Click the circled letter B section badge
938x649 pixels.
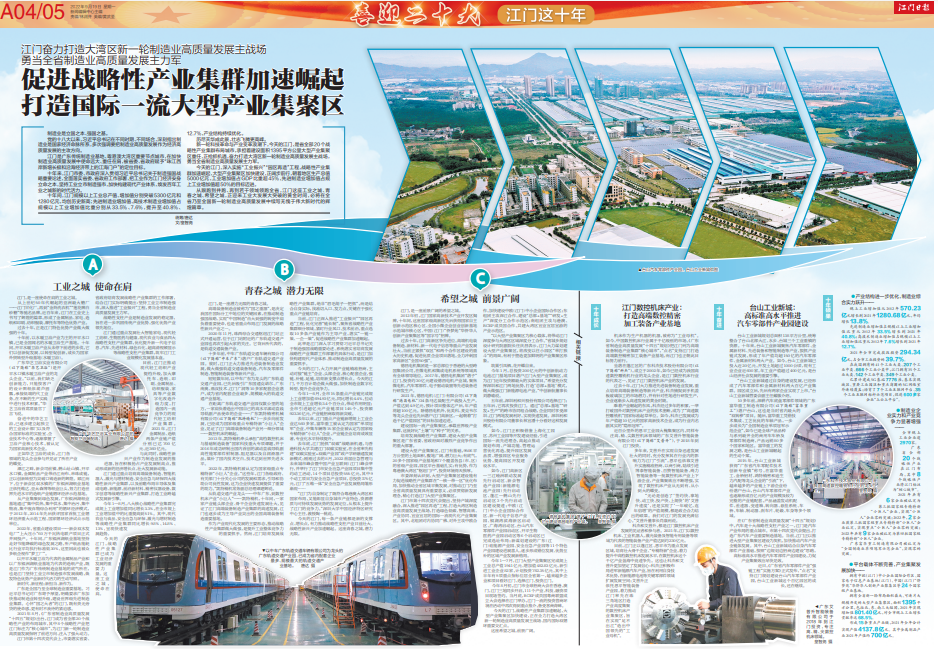[x=284, y=270]
